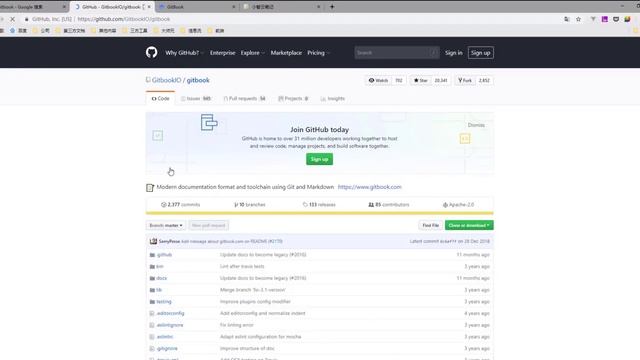This screenshot has width=640, height=360.
Task: Switch to the Google search browser tab
Action: (x=33, y=7)
